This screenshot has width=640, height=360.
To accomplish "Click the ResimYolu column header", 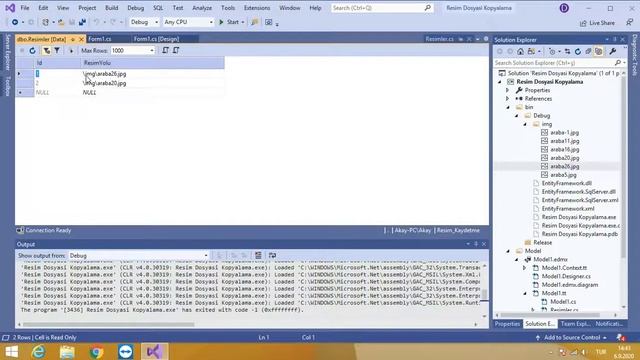I will (153, 63).
